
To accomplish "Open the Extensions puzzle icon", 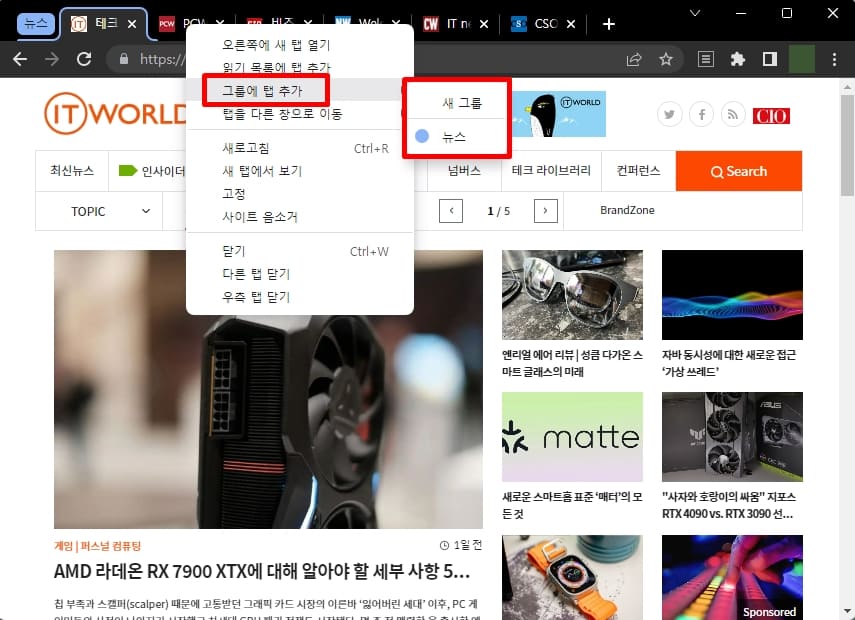I will (x=738, y=59).
